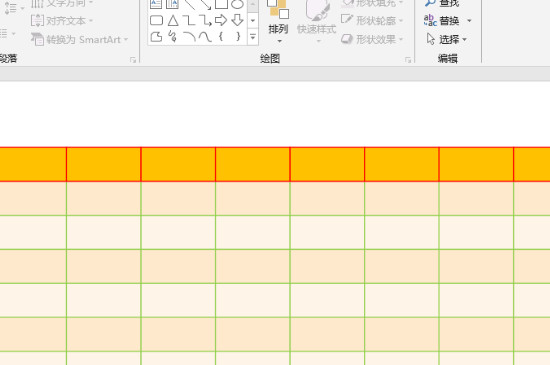Choose the arc shape

(x=189, y=36)
